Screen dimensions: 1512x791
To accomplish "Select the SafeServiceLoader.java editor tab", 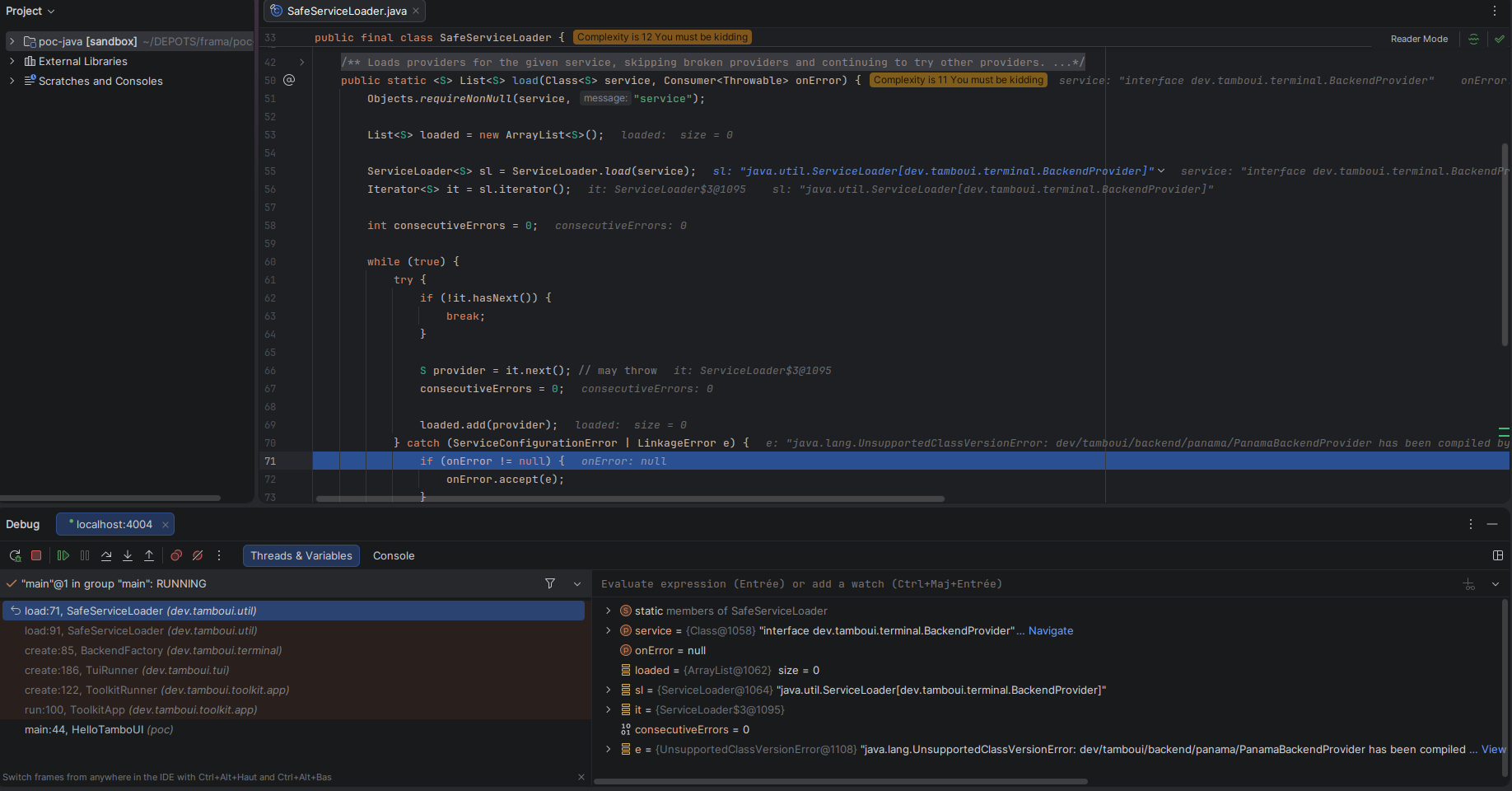I will tap(346, 11).
